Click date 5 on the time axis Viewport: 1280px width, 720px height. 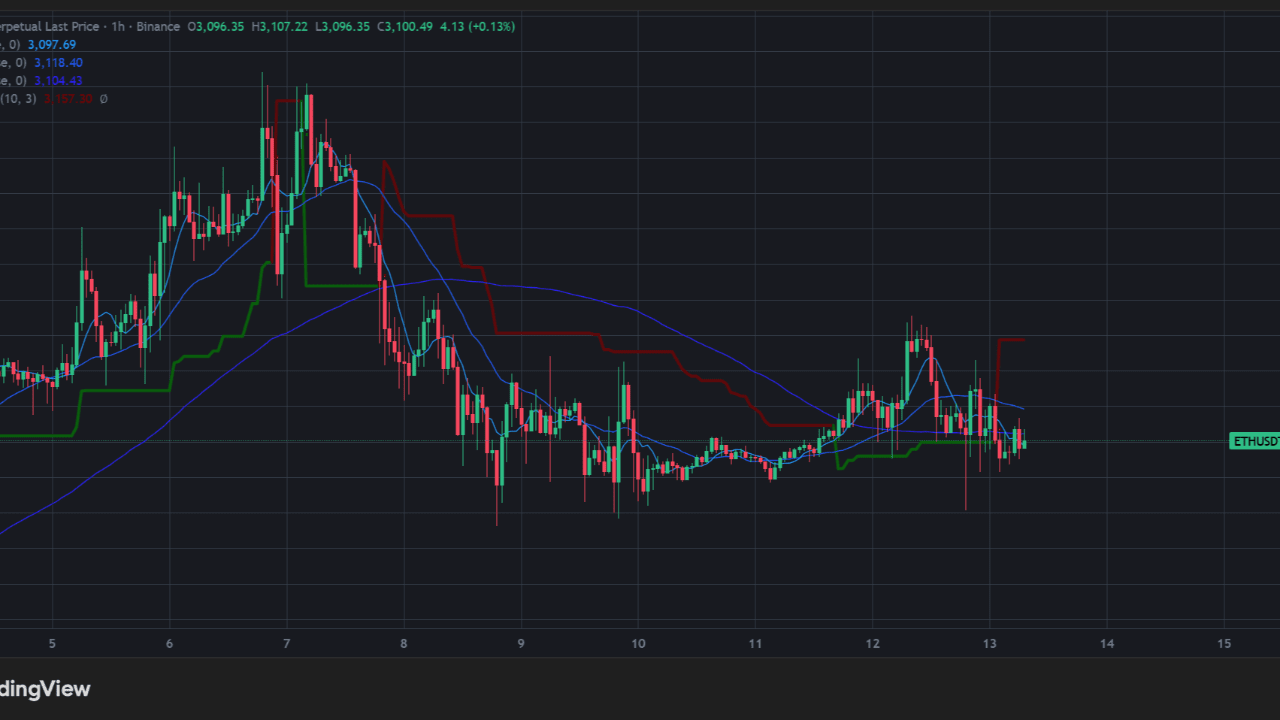(52, 643)
